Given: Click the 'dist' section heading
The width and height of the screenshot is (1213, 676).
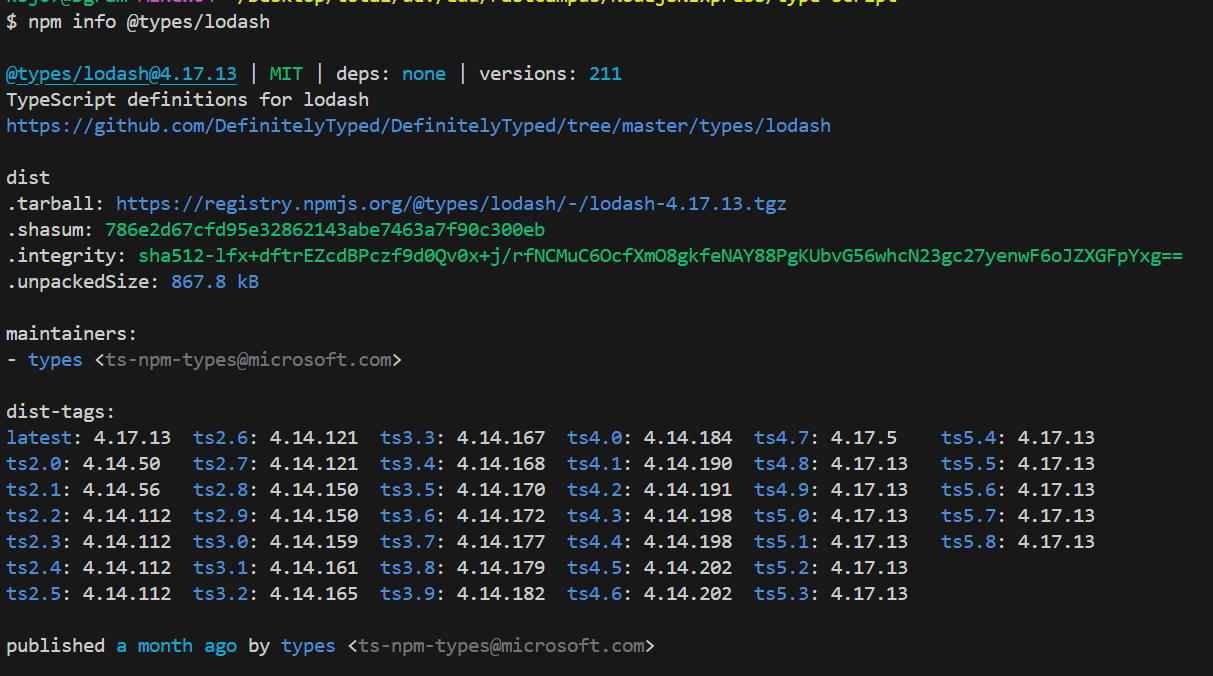Looking at the screenshot, I should click(x=28, y=178).
